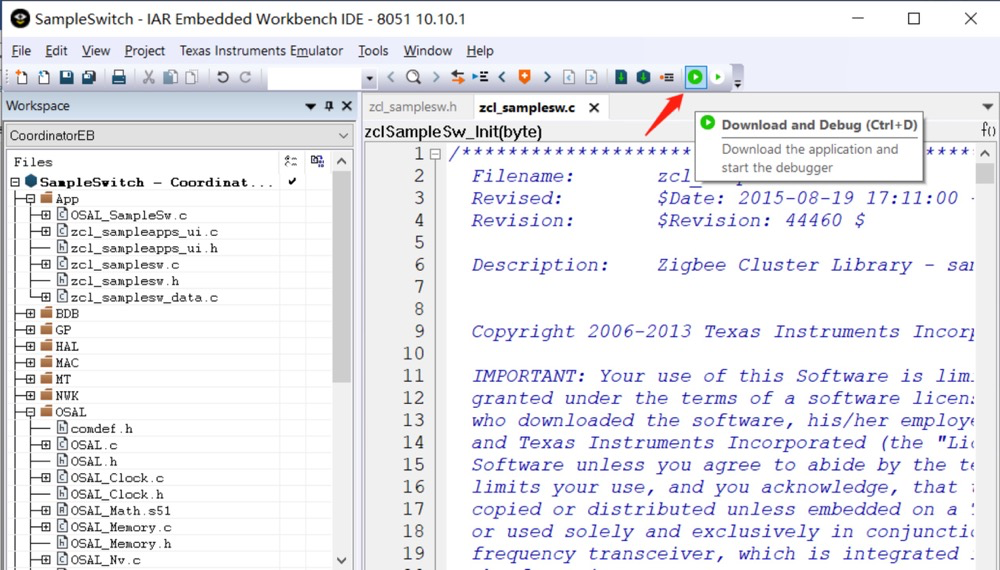Click the Debug without Downloading icon
The height and width of the screenshot is (570, 1000).
(717, 77)
